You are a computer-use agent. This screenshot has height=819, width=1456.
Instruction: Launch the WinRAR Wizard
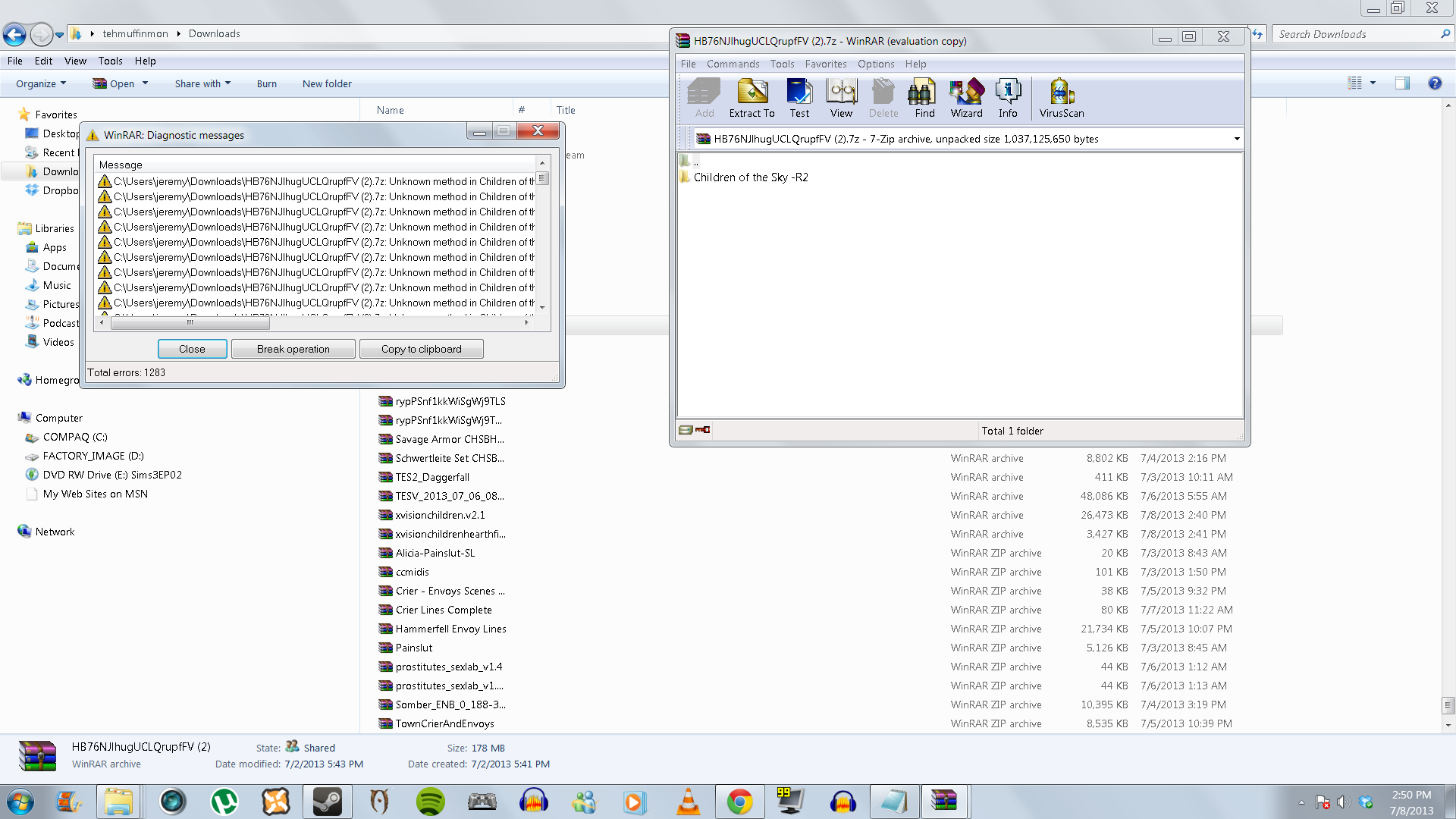coord(966,99)
